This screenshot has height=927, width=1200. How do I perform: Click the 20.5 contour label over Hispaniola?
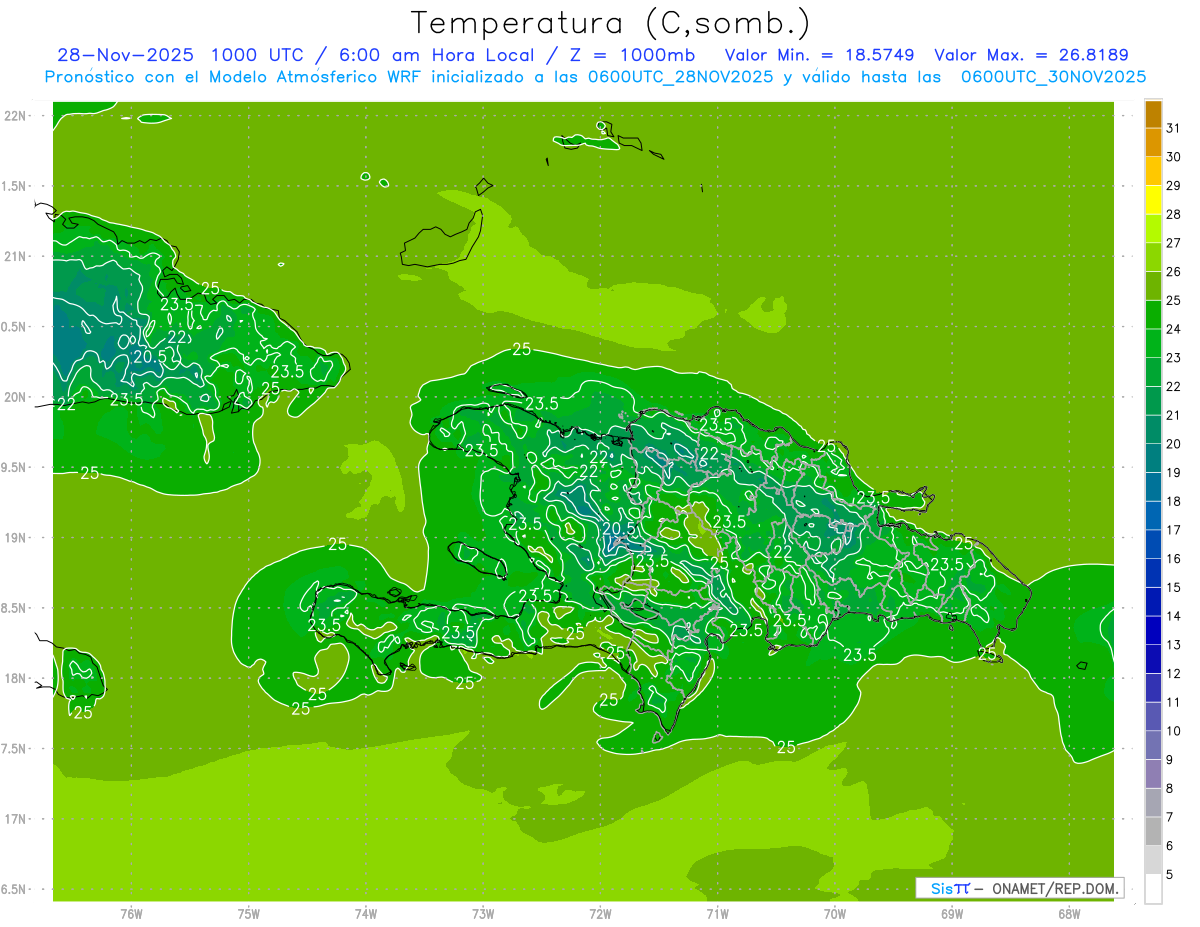(618, 528)
